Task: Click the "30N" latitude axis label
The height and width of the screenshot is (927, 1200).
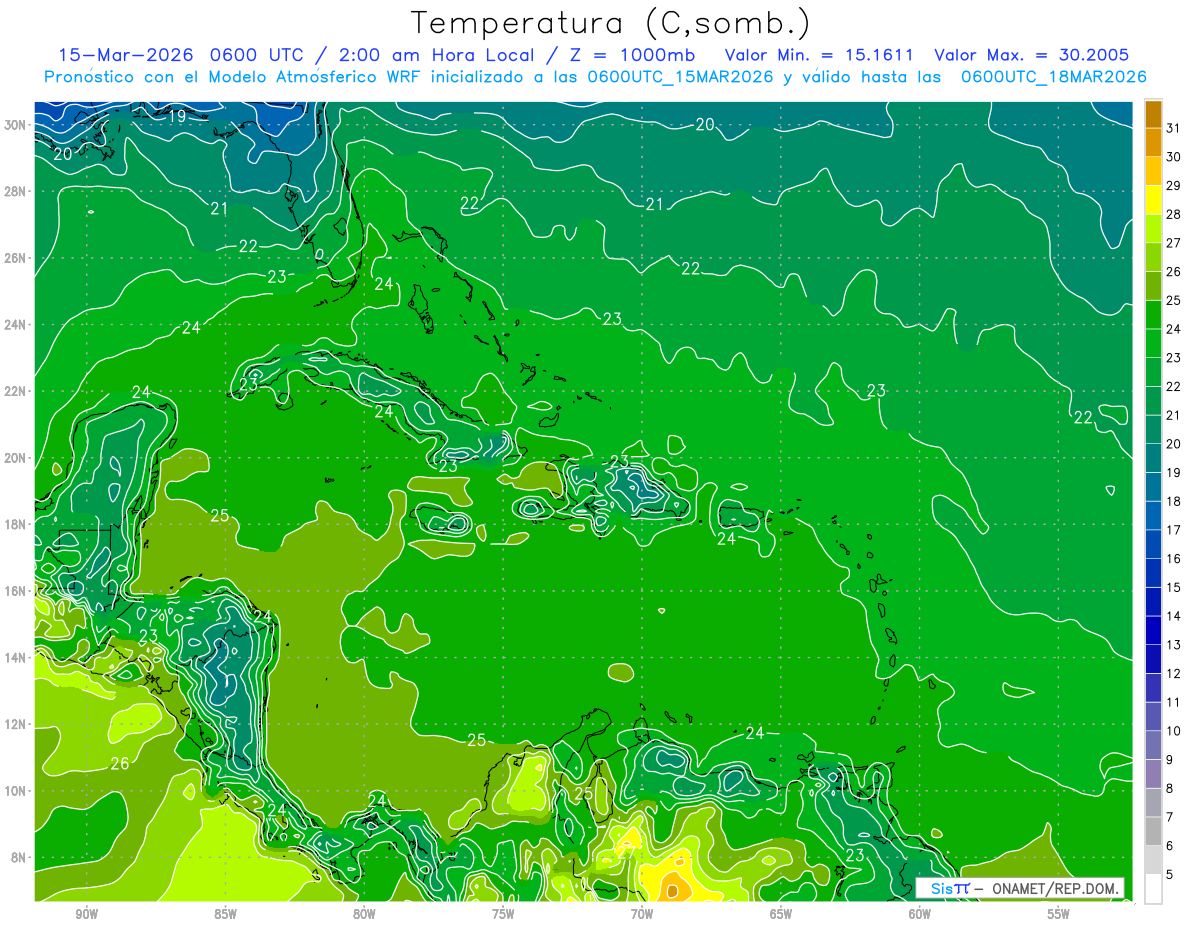Action: click(x=15, y=124)
